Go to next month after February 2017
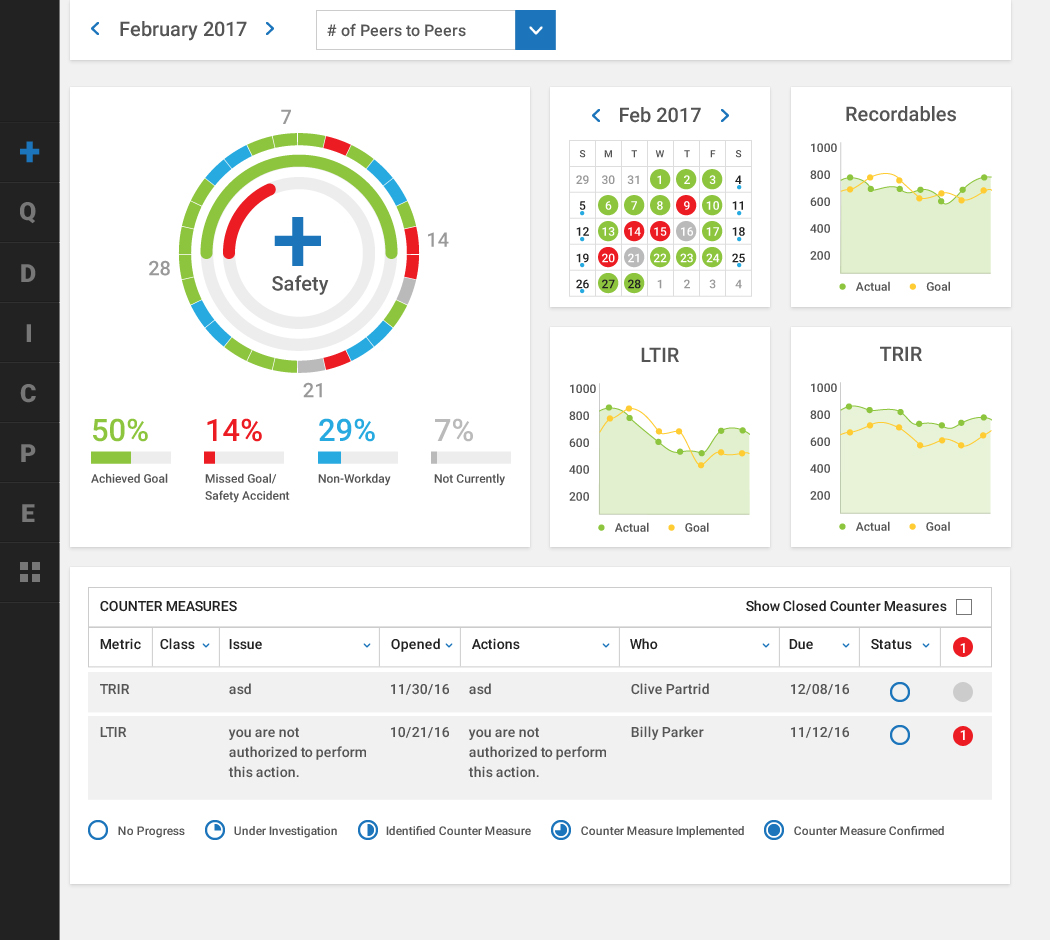 [270, 29]
